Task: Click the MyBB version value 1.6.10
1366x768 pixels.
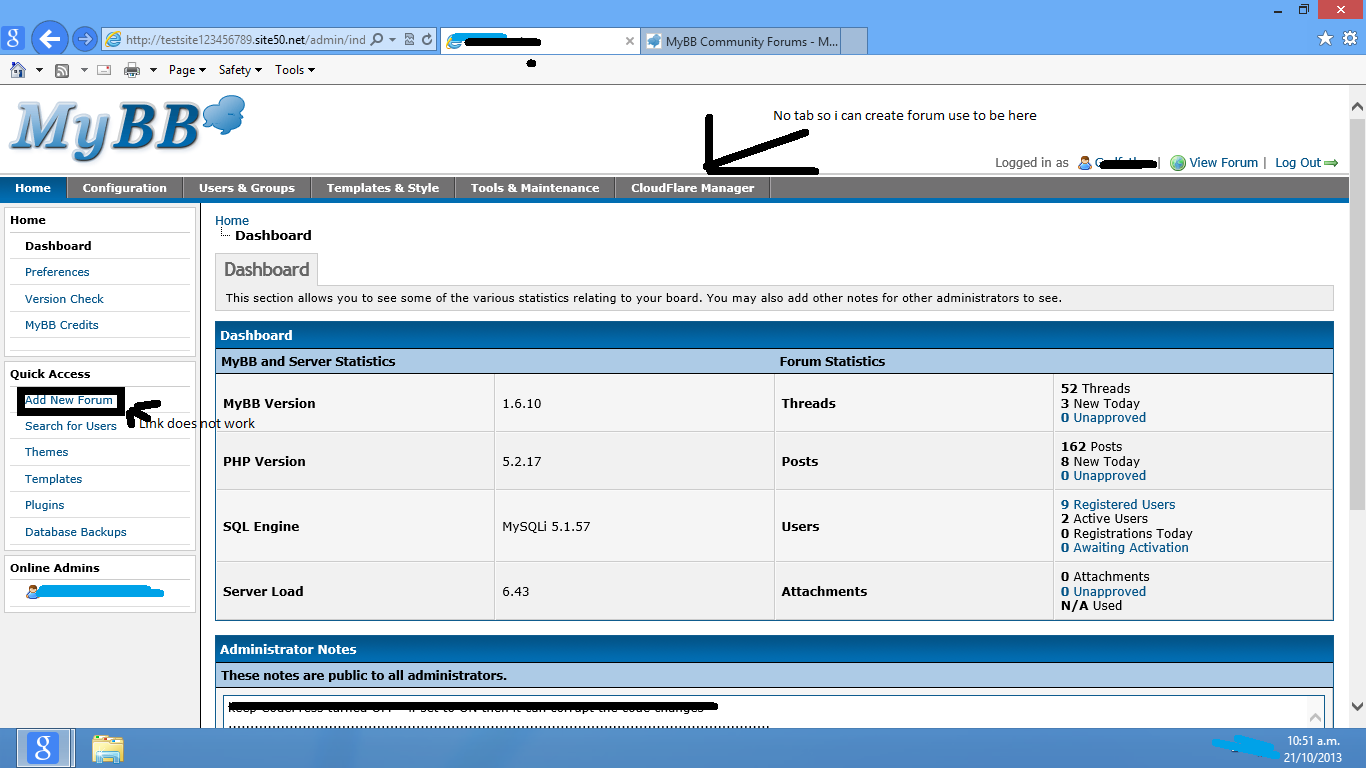Action: point(522,404)
